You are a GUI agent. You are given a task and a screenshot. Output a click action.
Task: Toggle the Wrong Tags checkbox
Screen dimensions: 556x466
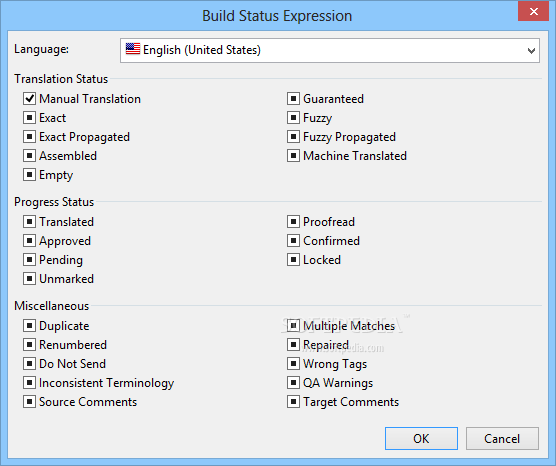[293, 364]
